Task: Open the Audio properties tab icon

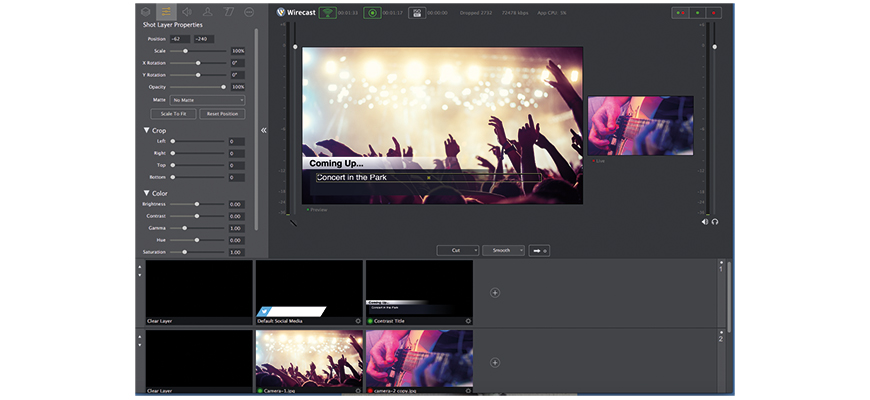Action: tap(185, 11)
